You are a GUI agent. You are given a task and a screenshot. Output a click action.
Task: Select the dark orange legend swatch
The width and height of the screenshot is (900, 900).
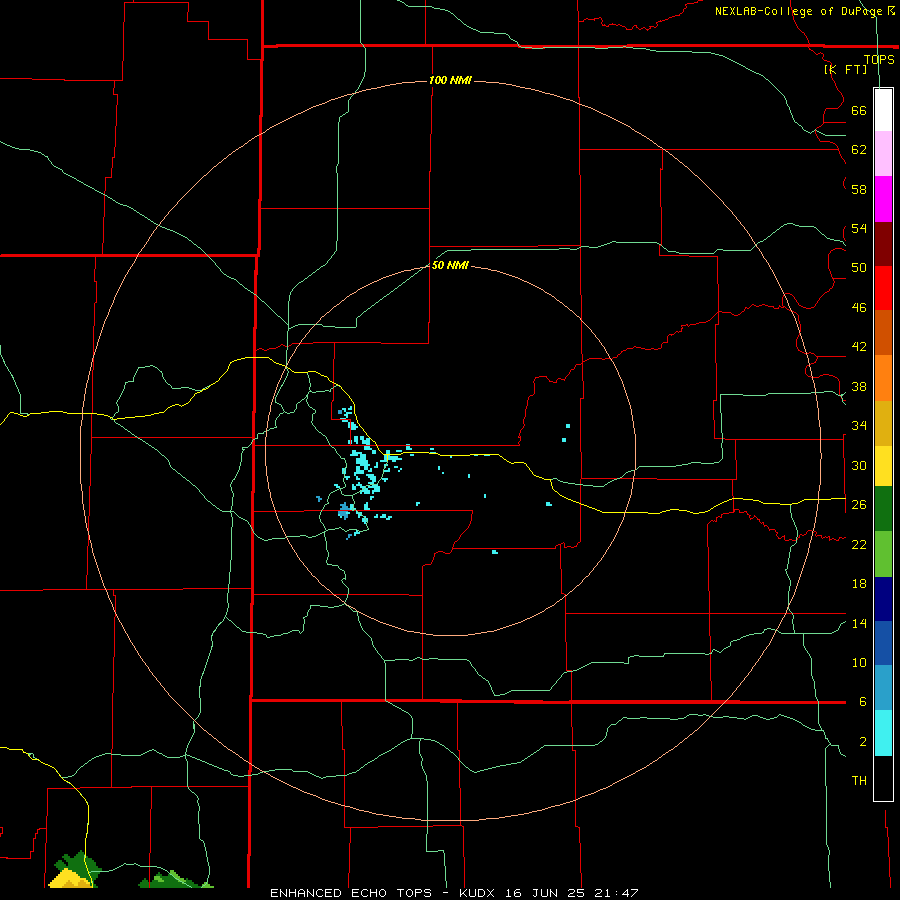tap(883, 333)
